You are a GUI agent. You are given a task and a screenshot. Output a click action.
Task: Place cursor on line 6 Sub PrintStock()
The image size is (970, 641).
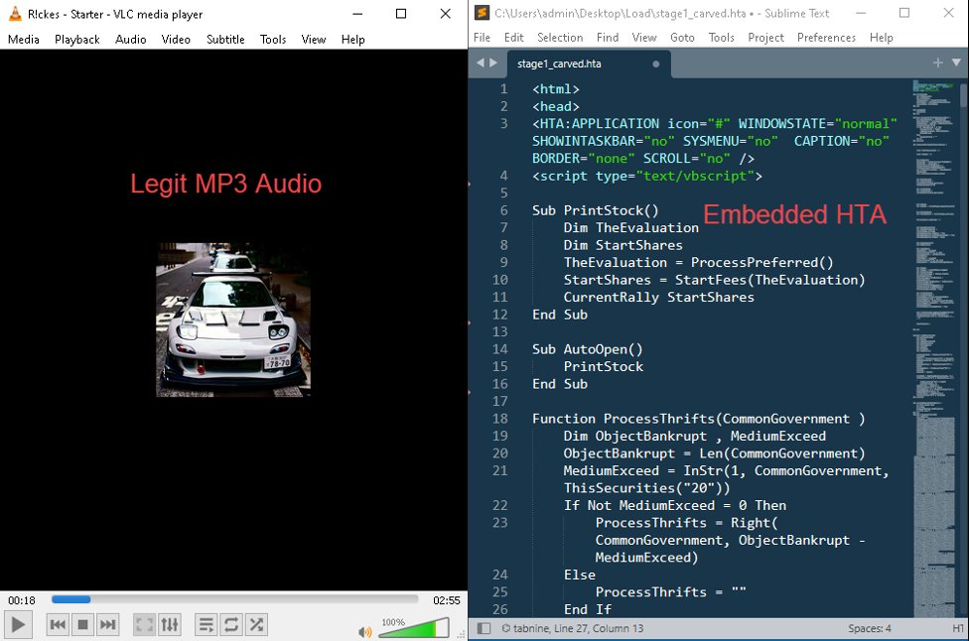pyautogui.click(x=595, y=210)
